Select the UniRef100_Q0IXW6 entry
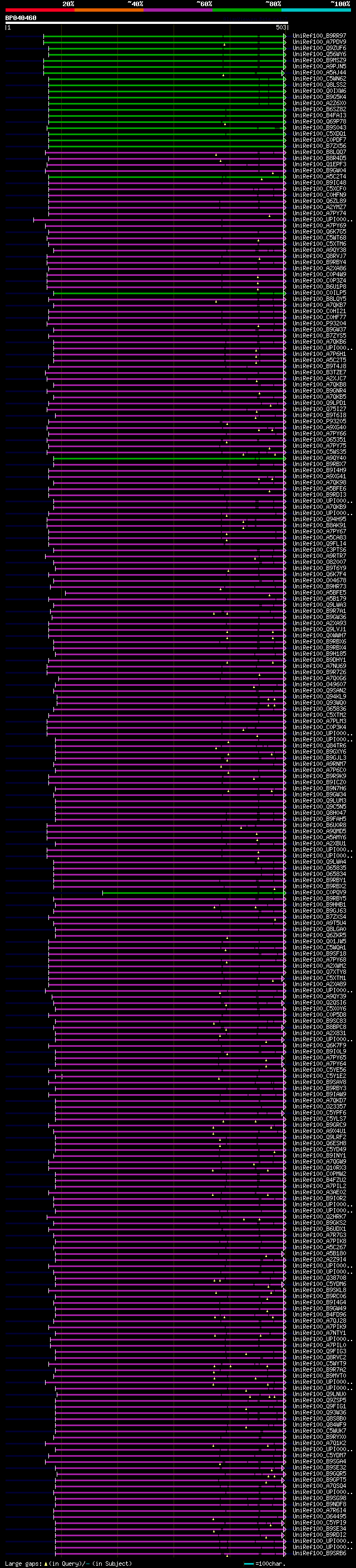The image size is (356, 1568). click(319, 91)
